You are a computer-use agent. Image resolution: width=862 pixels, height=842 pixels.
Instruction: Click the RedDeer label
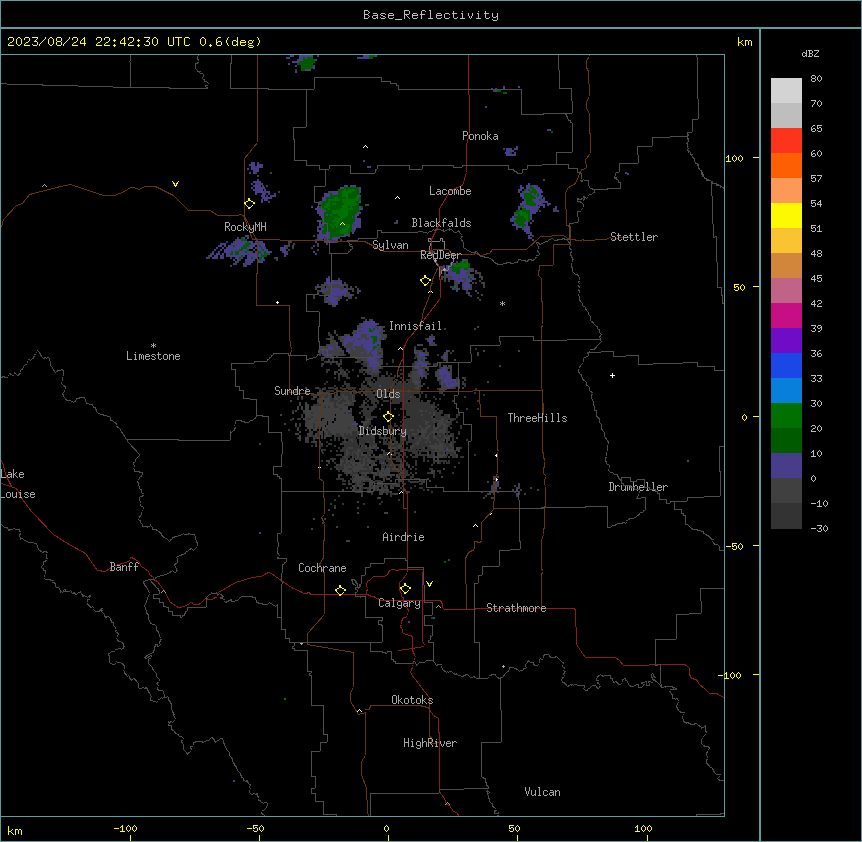440,255
